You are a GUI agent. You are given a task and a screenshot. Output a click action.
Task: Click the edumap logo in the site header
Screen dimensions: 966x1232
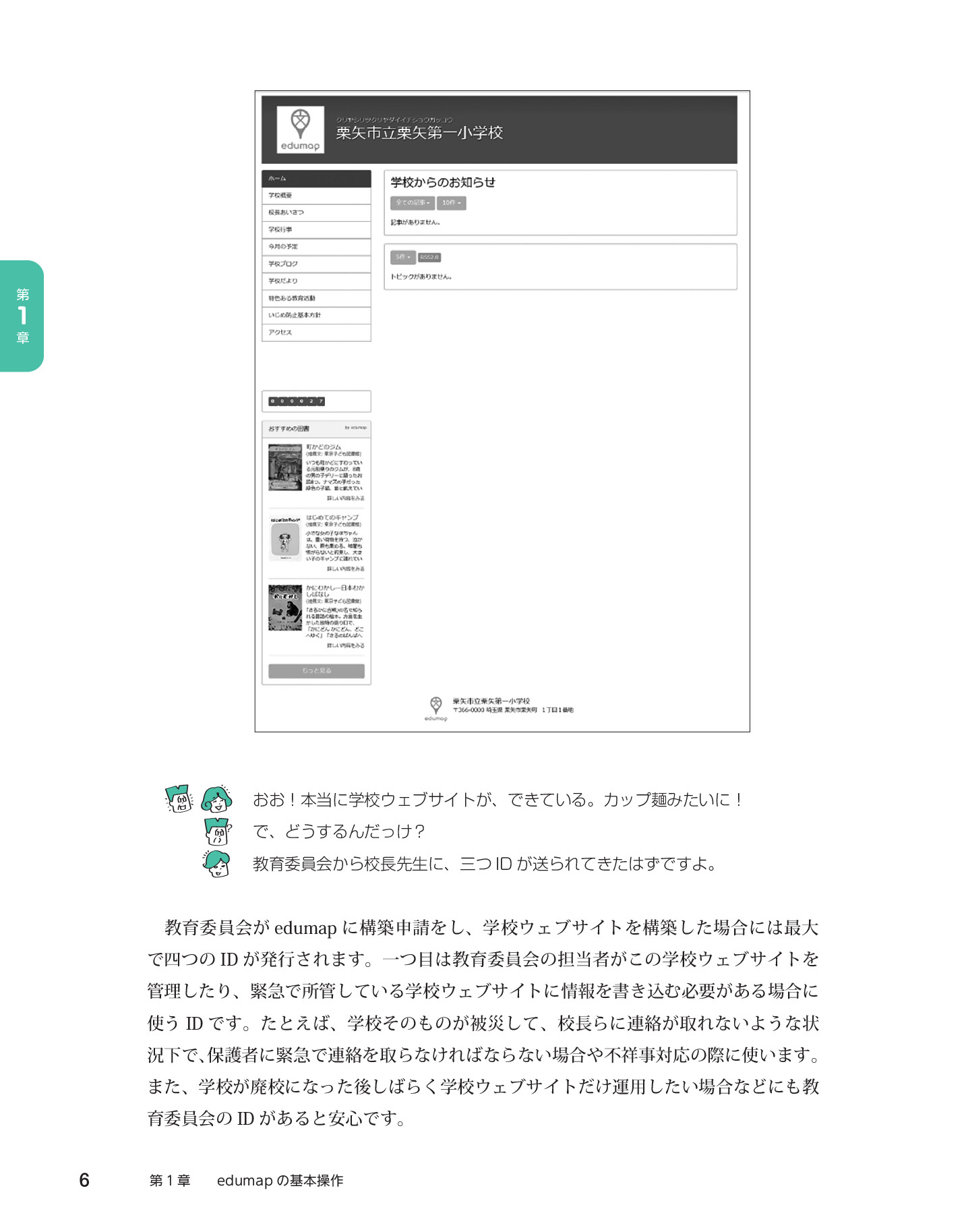(x=300, y=129)
